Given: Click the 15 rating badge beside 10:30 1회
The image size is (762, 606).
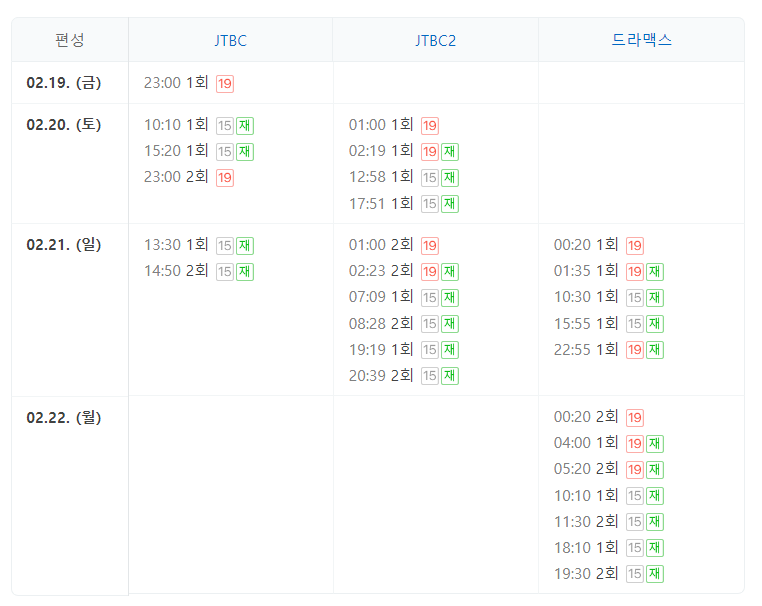Looking at the screenshot, I should click(x=635, y=297).
